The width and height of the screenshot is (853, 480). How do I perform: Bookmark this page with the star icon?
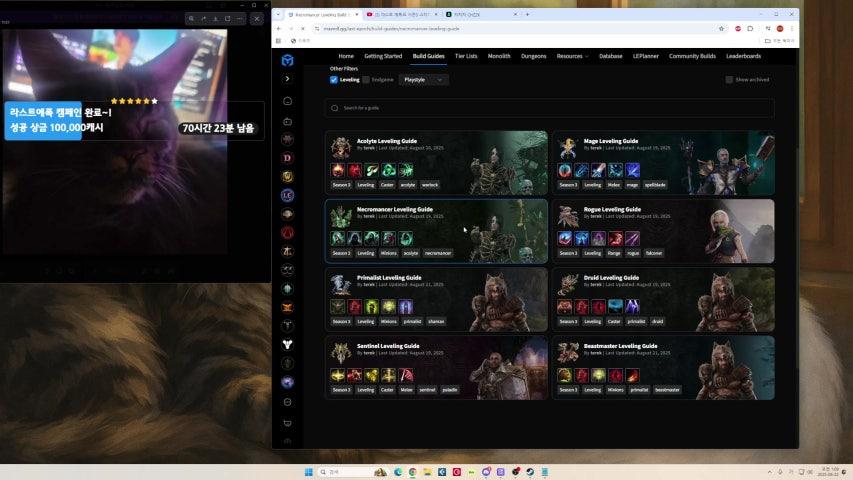721,28
